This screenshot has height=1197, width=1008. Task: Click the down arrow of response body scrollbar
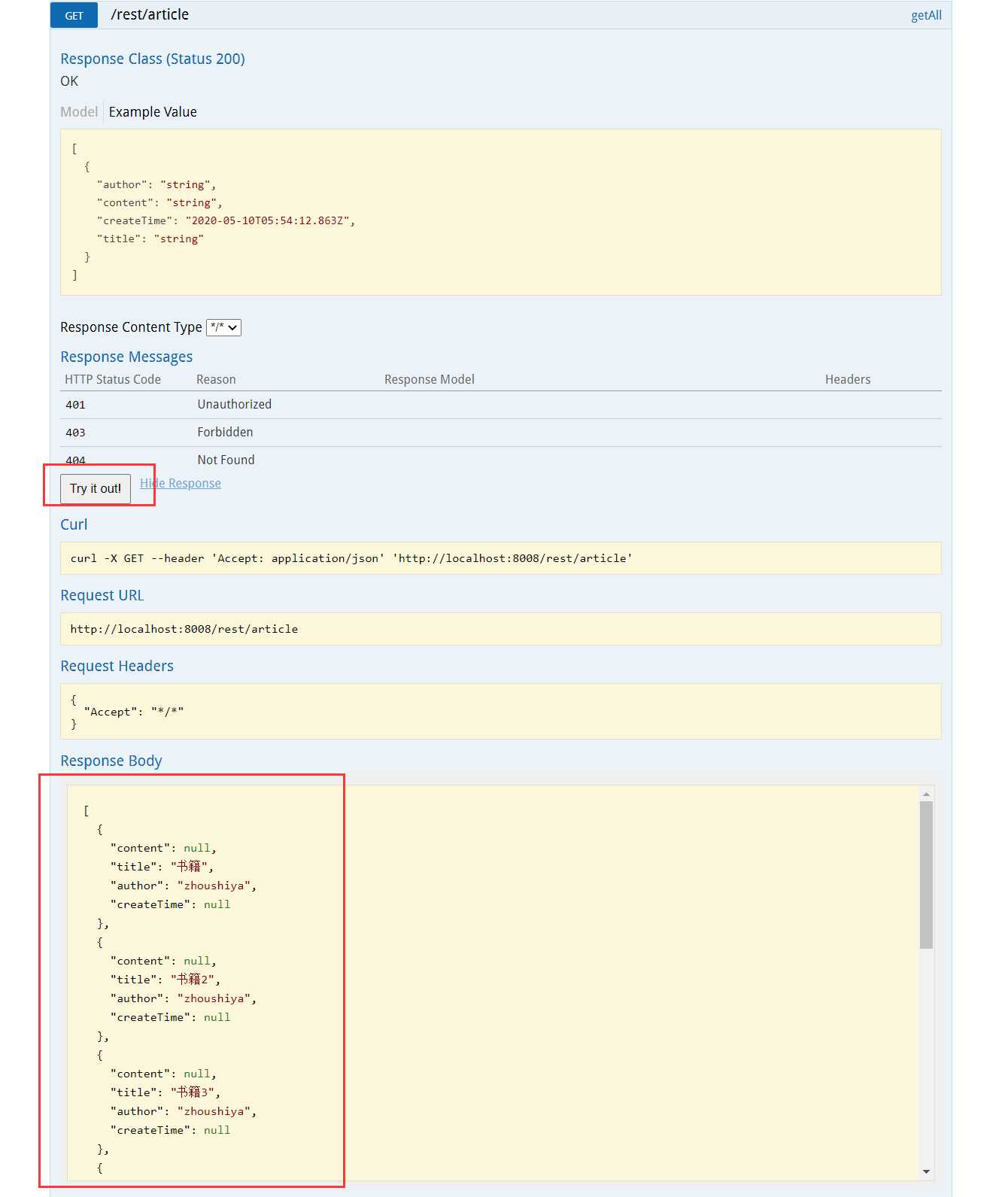pyautogui.click(x=926, y=1171)
